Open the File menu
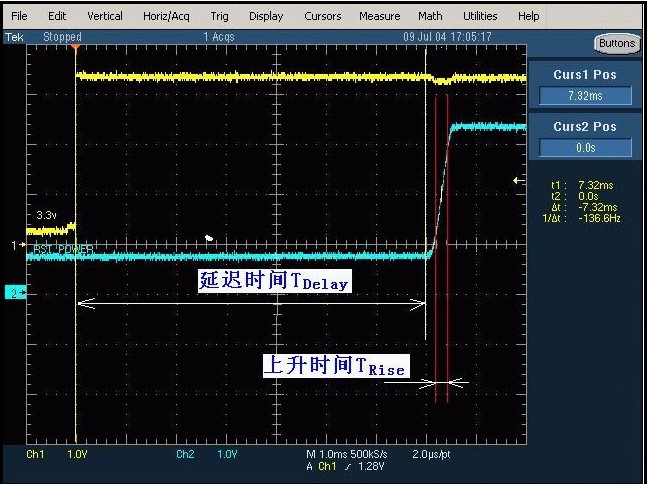Image resolution: width=649 pixels, height=484 pixels. coord(19,16)
